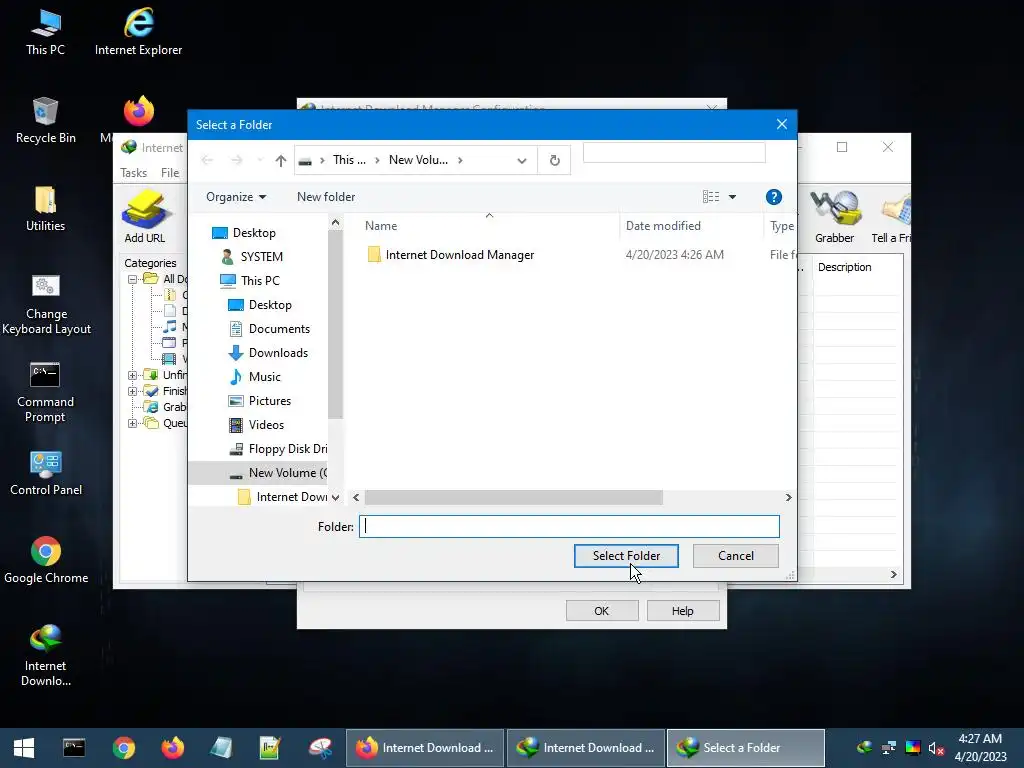
Task: Click Help in IDM Configuration dialog
Action: [x=682, y=611]
